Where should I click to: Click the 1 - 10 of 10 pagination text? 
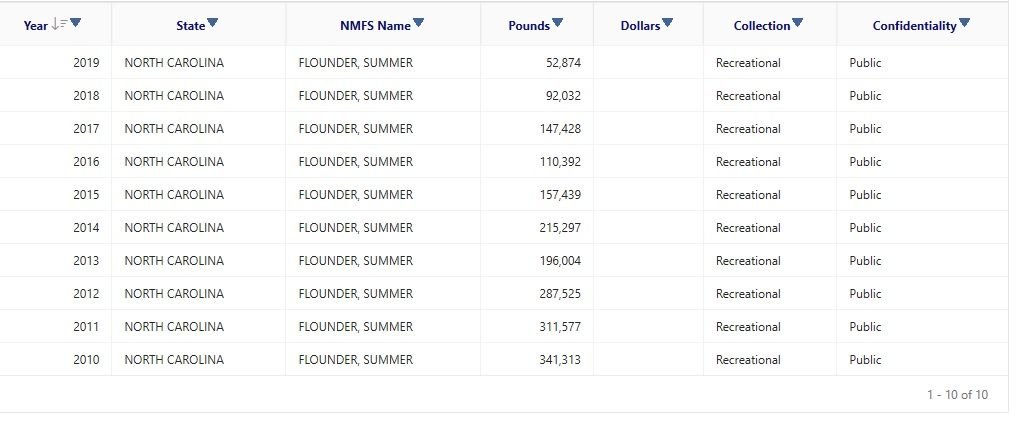pyautogui.click(x=957, y=395)
